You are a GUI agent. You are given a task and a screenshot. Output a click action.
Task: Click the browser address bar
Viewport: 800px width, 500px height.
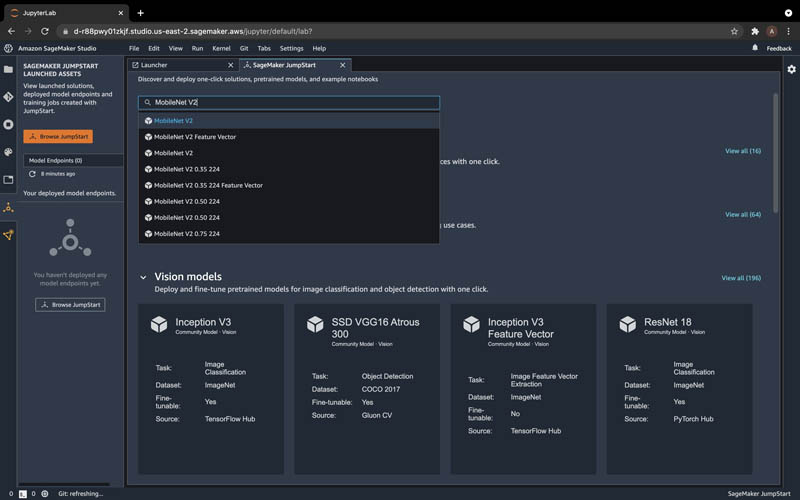(x=393, y=32)
